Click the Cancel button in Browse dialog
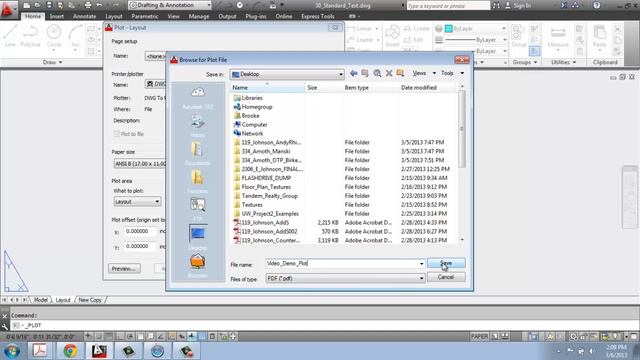 coord(446,277)
